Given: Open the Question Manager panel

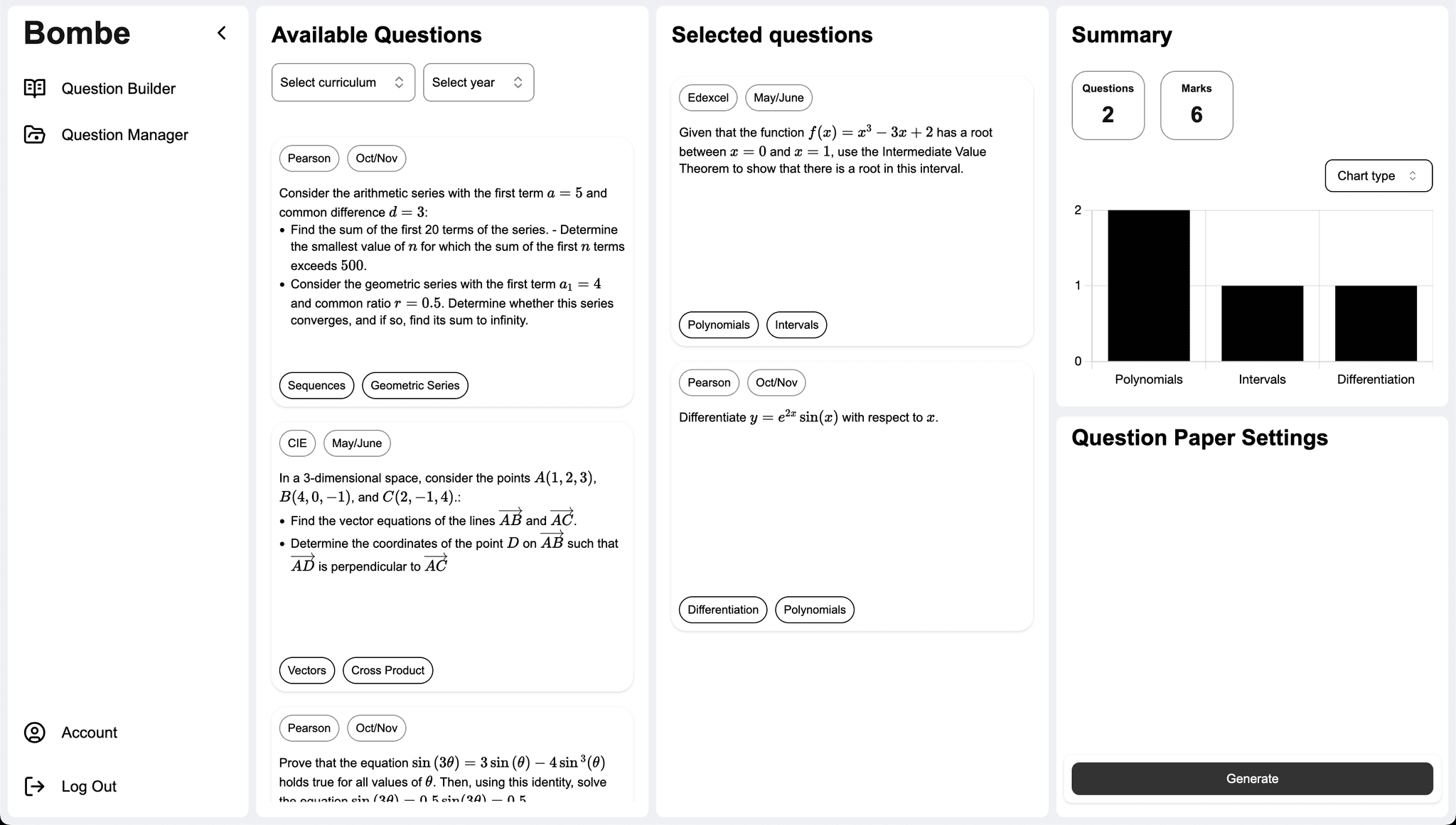Looking at the screenshot, I should coord(124,134).
